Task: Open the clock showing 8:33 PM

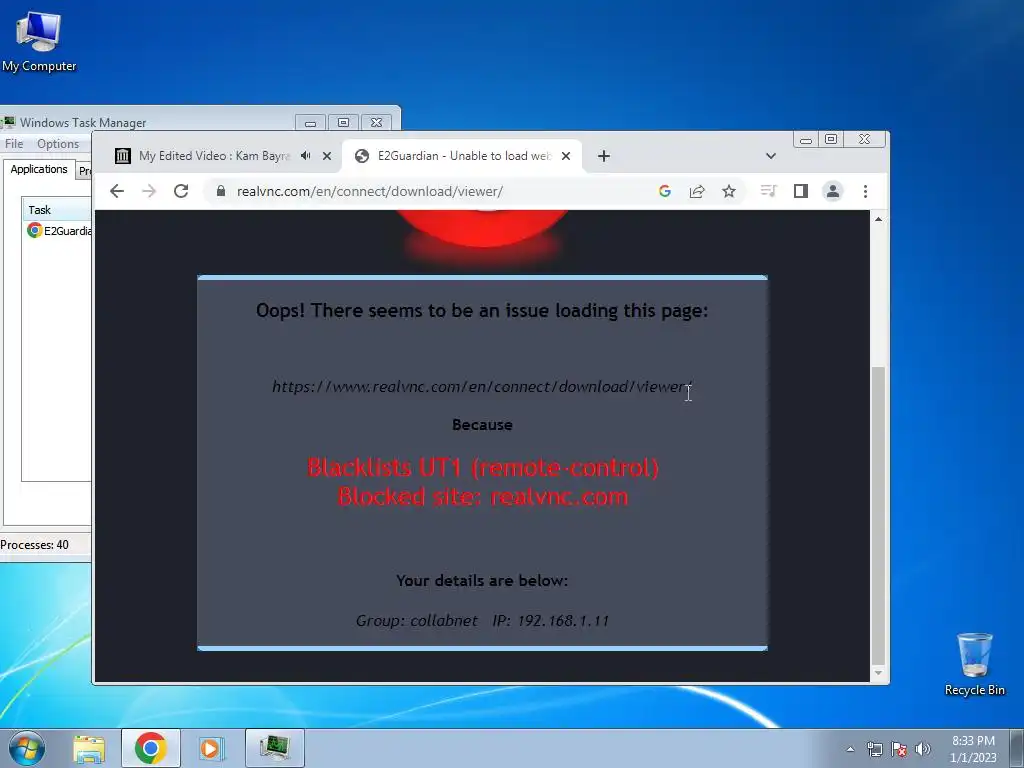Action: [973, 748]
